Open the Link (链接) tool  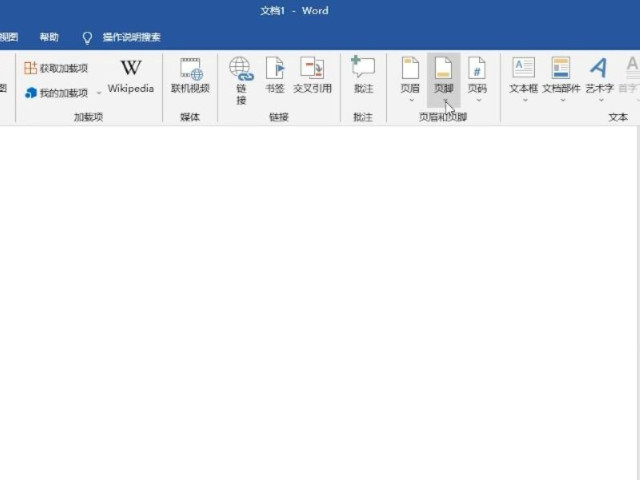(x=241, y=78)
